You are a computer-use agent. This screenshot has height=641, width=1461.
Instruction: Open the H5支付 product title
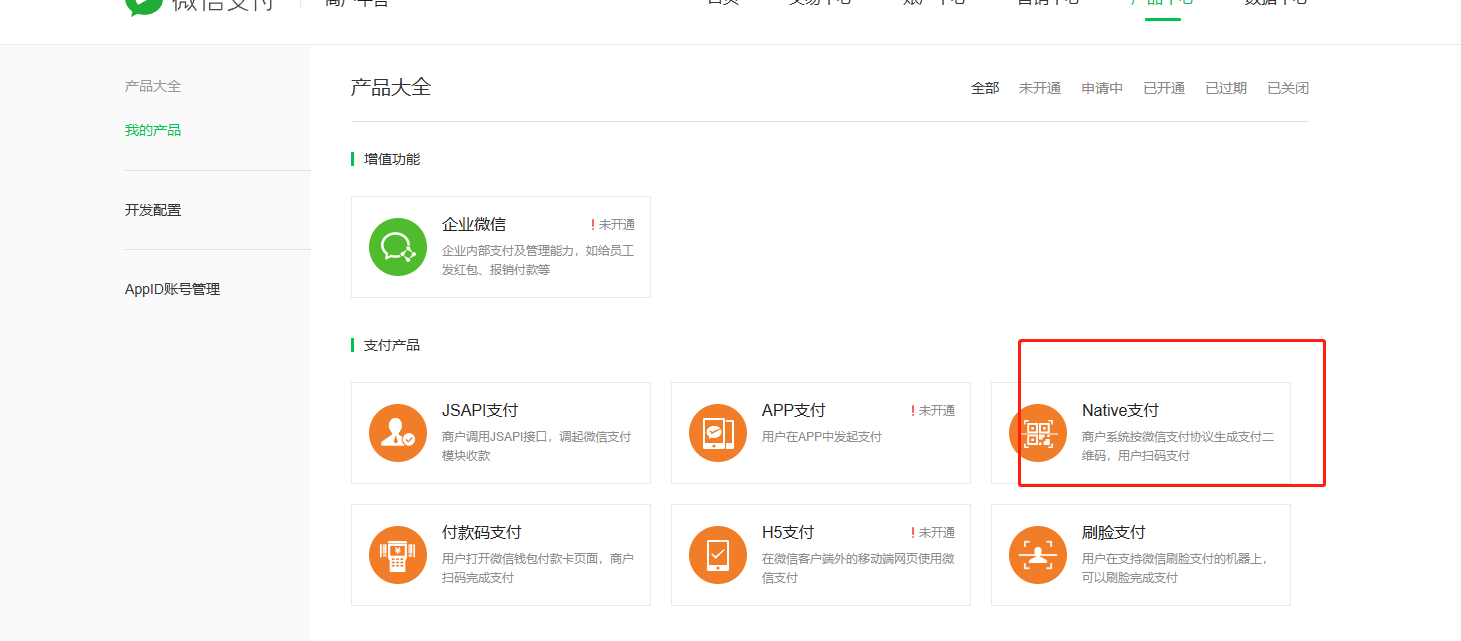click(x=788, y=532)
